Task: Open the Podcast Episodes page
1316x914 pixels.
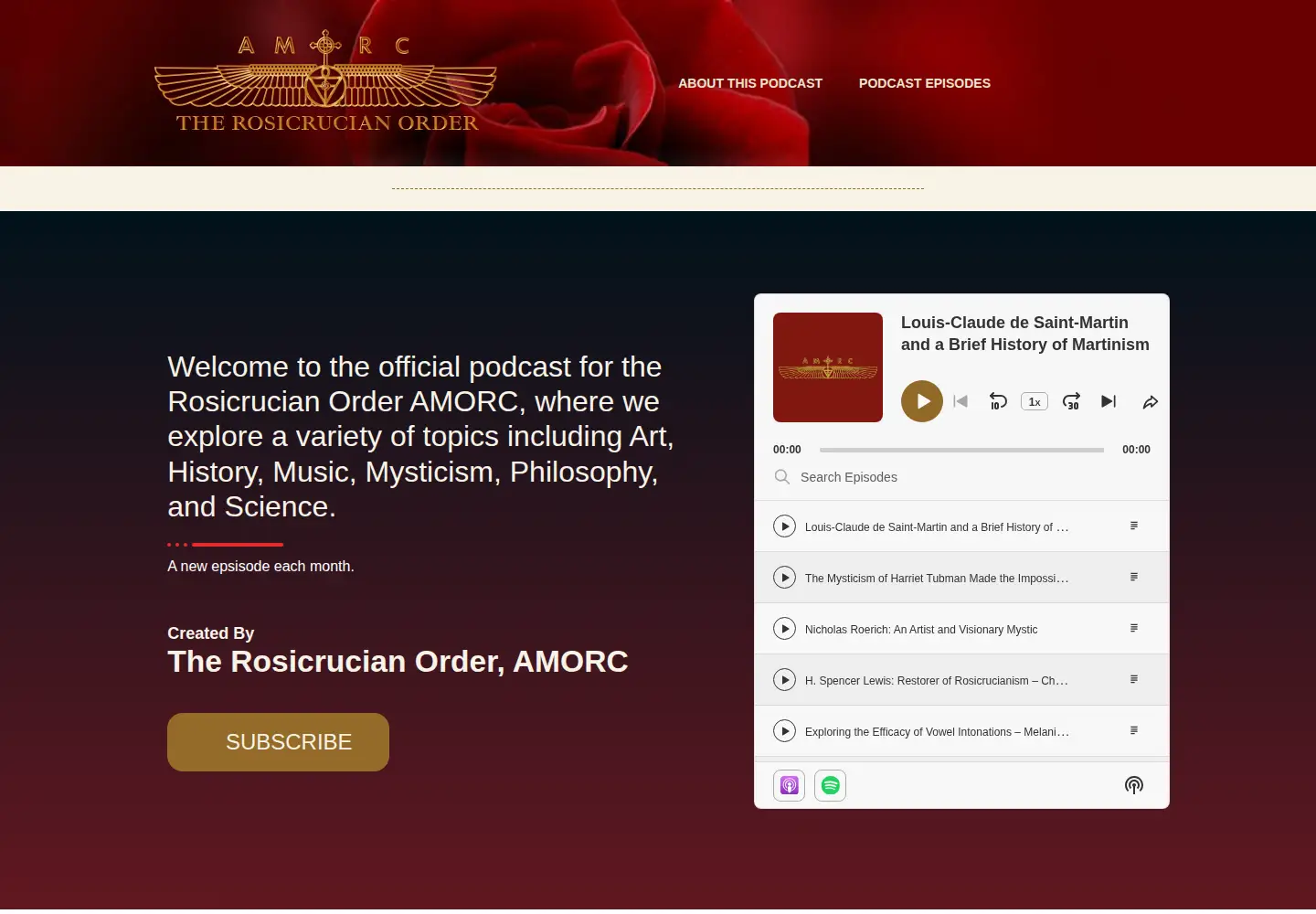Action: tap(925, 83)
